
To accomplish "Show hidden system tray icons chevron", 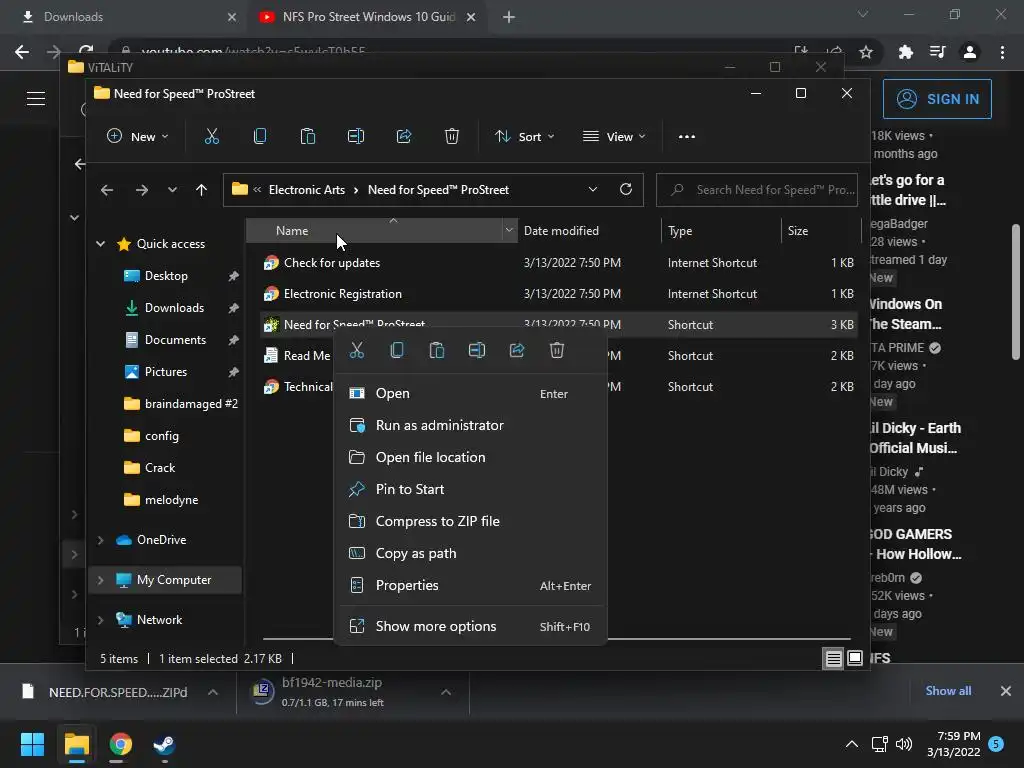I will tap(852, 744).
